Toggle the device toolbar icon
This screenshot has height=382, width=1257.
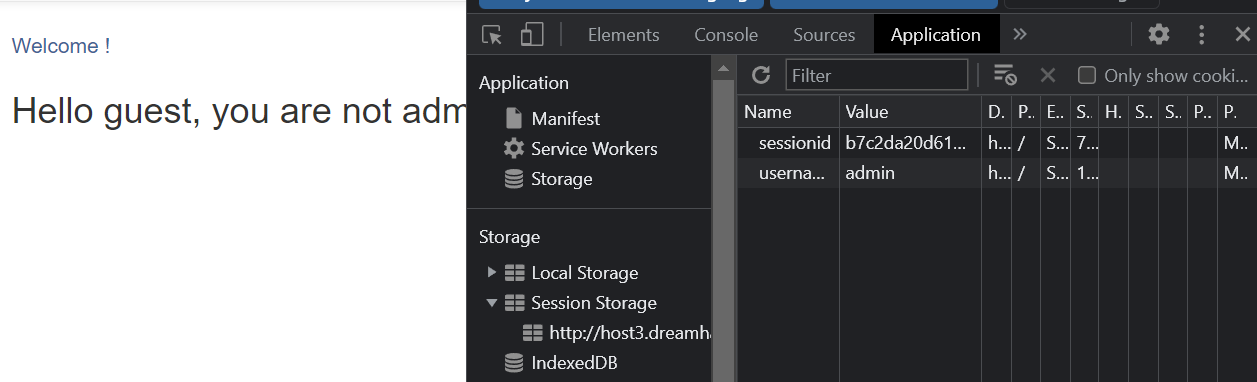[x=532, y=35]
